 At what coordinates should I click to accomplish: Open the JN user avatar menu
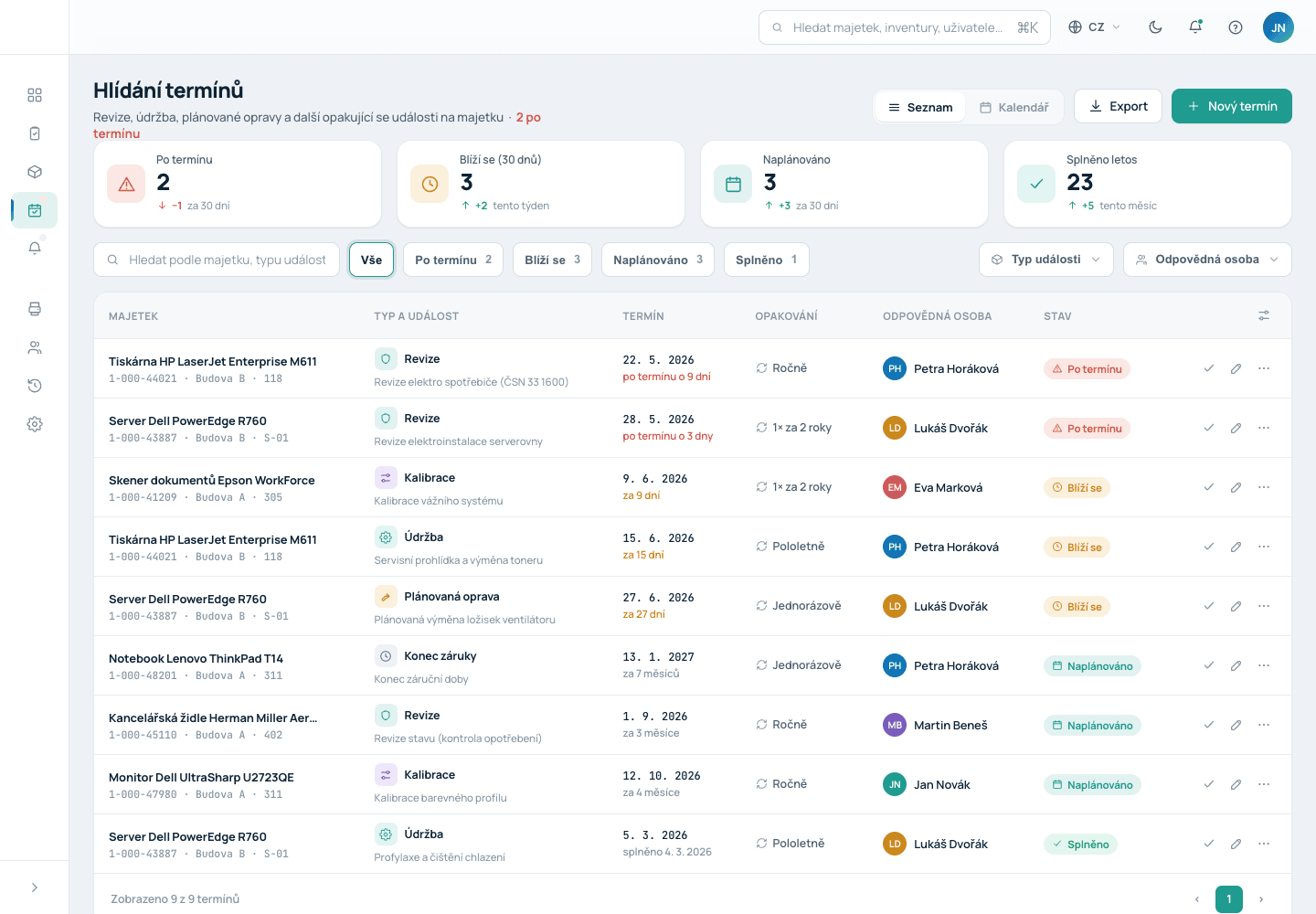[x=1279, y=27]
